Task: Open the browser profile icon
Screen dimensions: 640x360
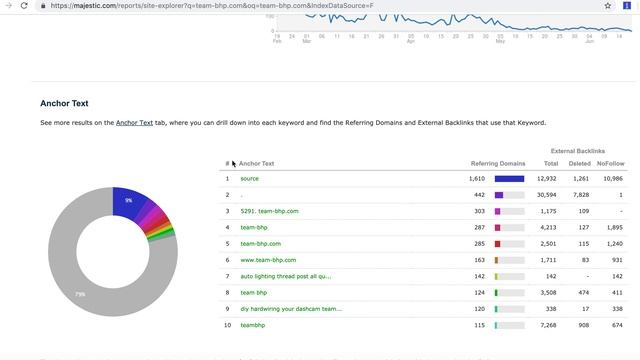Action: 627,5
